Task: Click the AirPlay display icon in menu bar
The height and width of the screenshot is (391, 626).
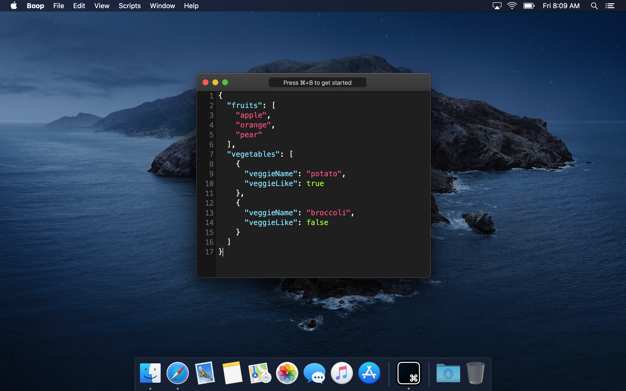Action: click(x=497, y=6)
